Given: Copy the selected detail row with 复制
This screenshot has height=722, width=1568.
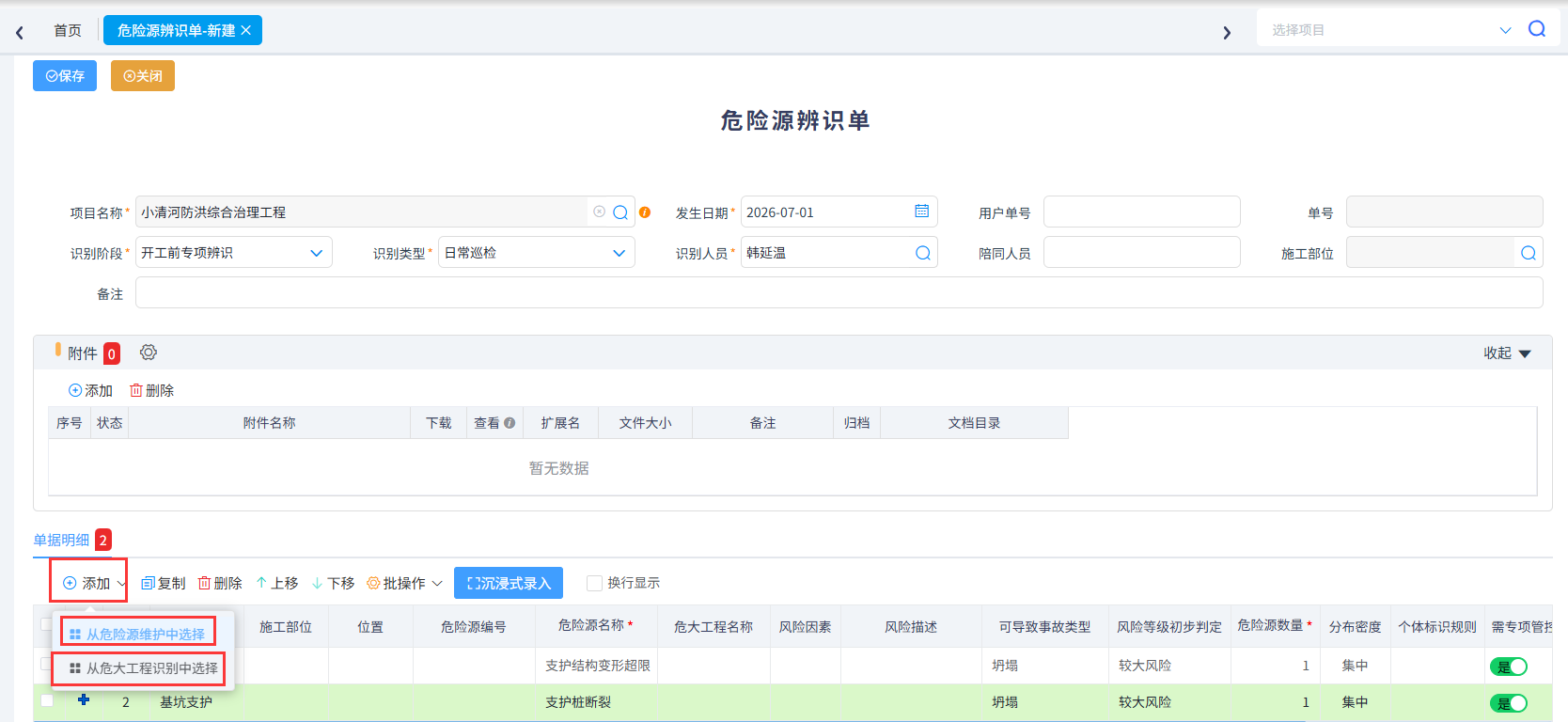Looking at the screenshot, I should [164, 584].
